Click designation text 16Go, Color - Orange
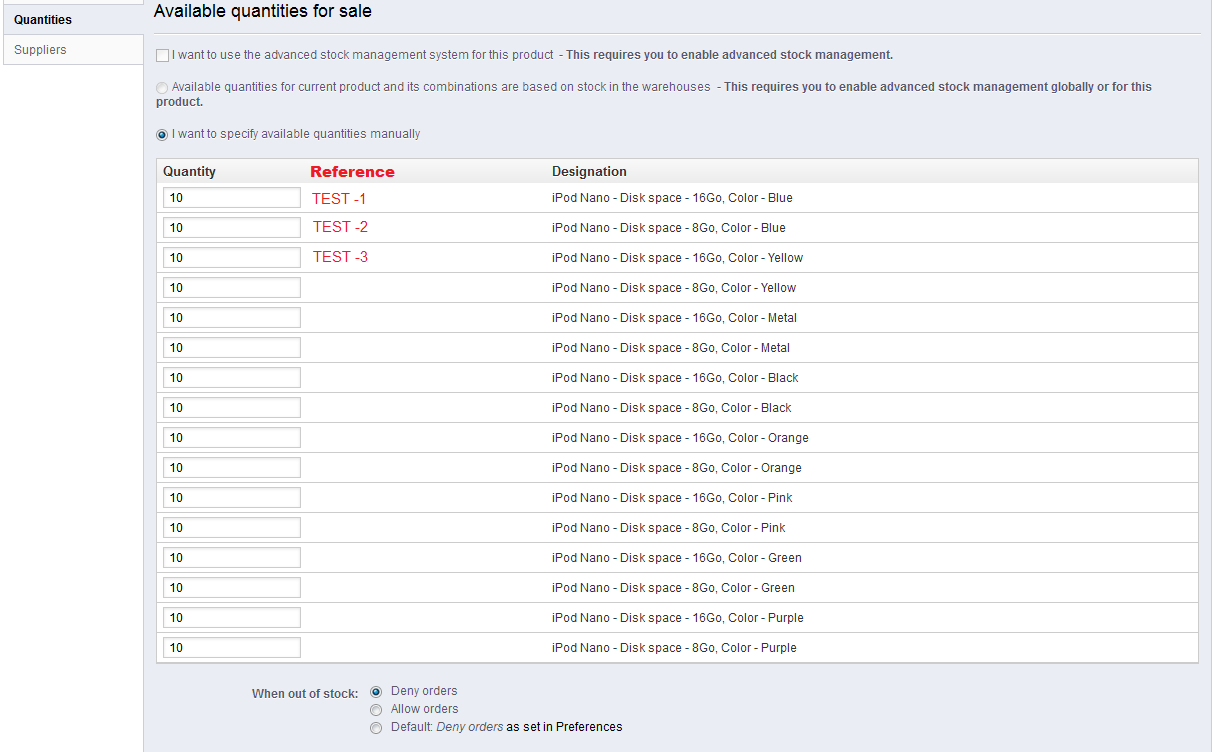Image resolution: width=1214 pixels, height=752 pixels. (x=680, y=438)
